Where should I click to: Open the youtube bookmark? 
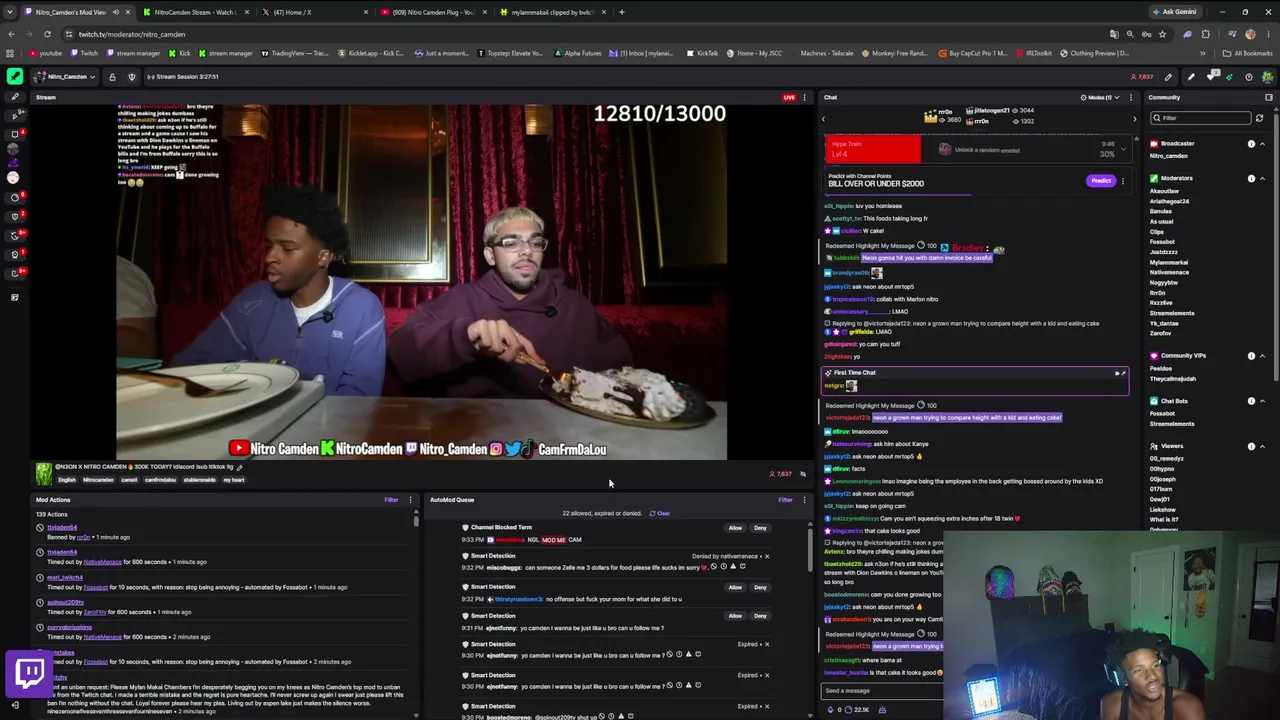[x=46, y=53]
